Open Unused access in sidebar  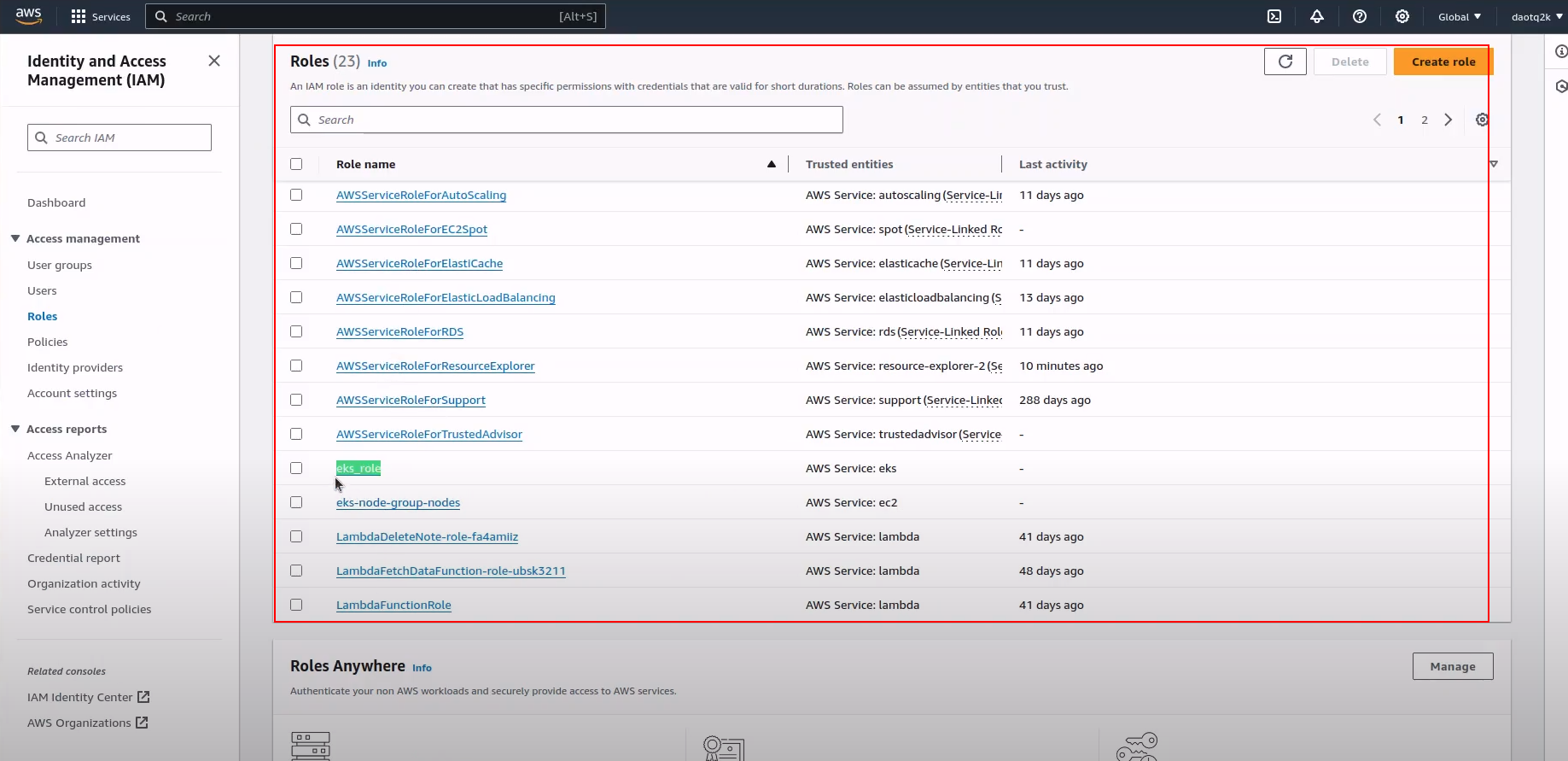click(x=83, y=506)
